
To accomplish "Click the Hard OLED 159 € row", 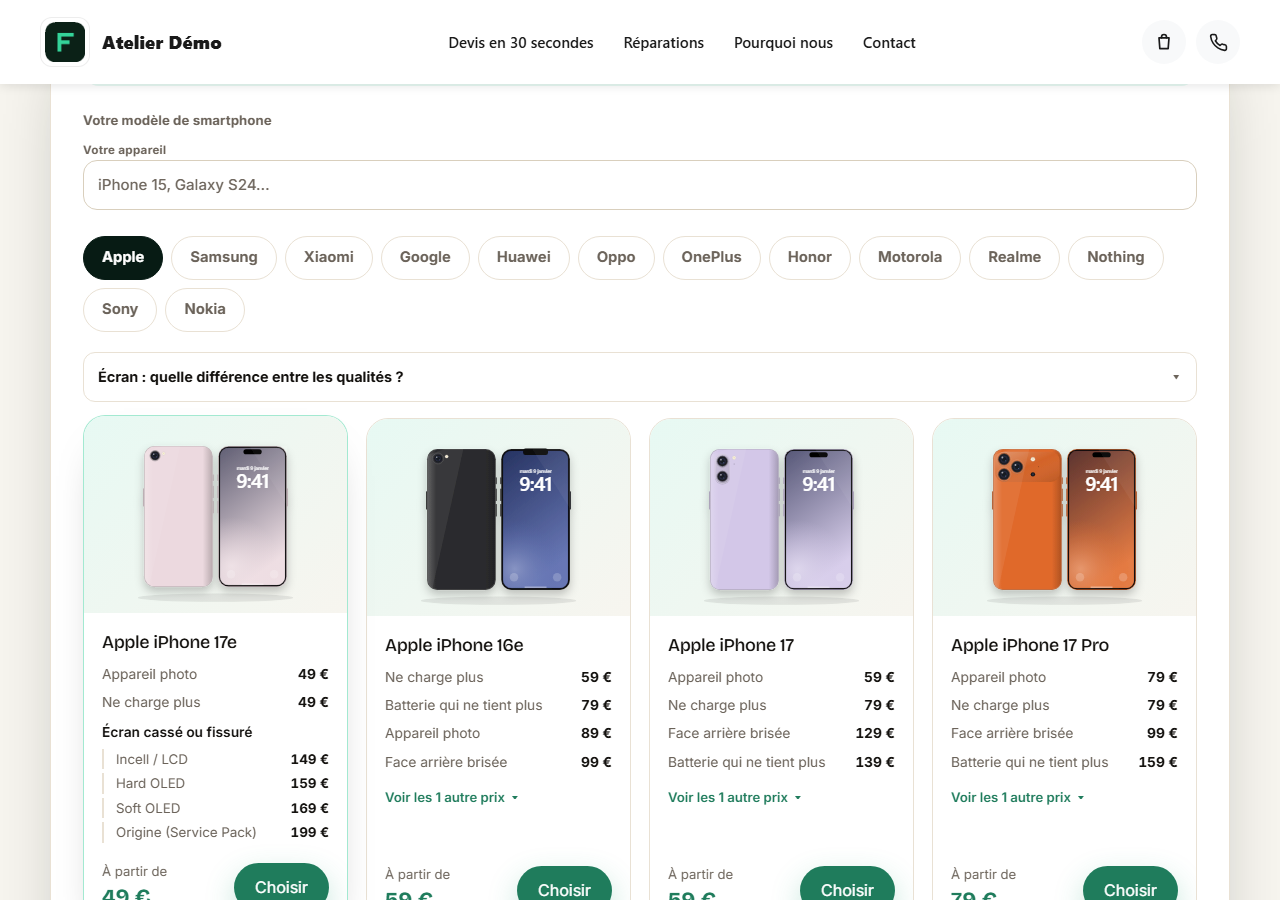I will 215,783.
